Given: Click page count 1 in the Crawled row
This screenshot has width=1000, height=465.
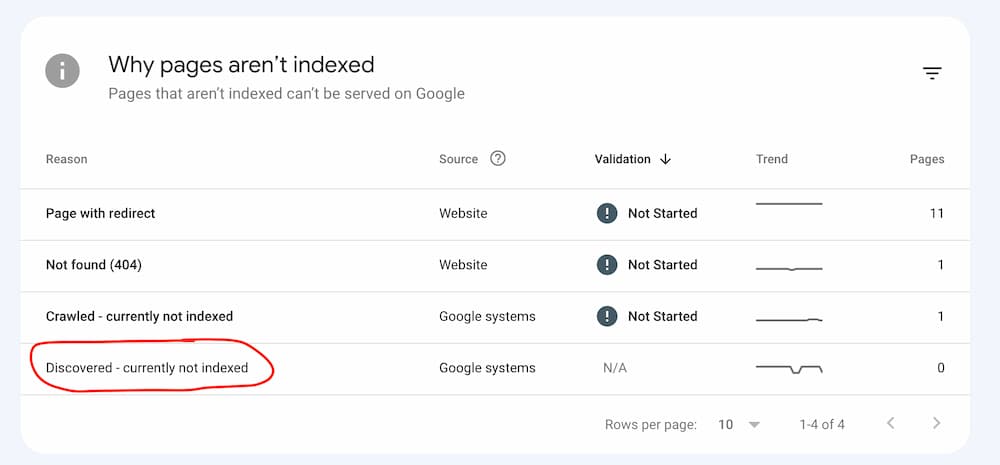Looking at the screenshot, I should point(941,316).
